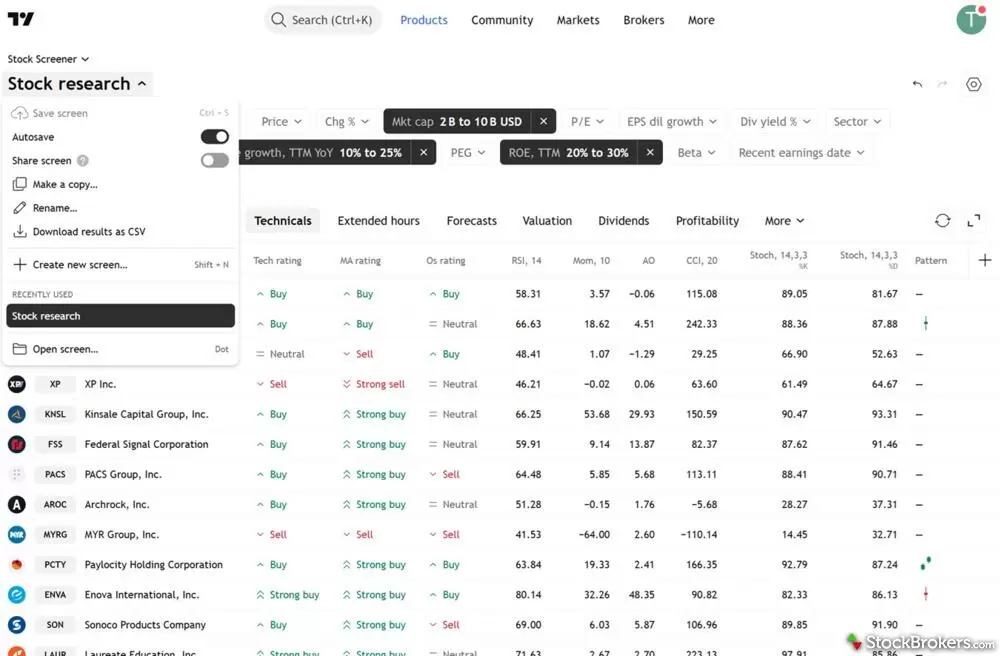Click Archrock logo icon

click(17, 504)
